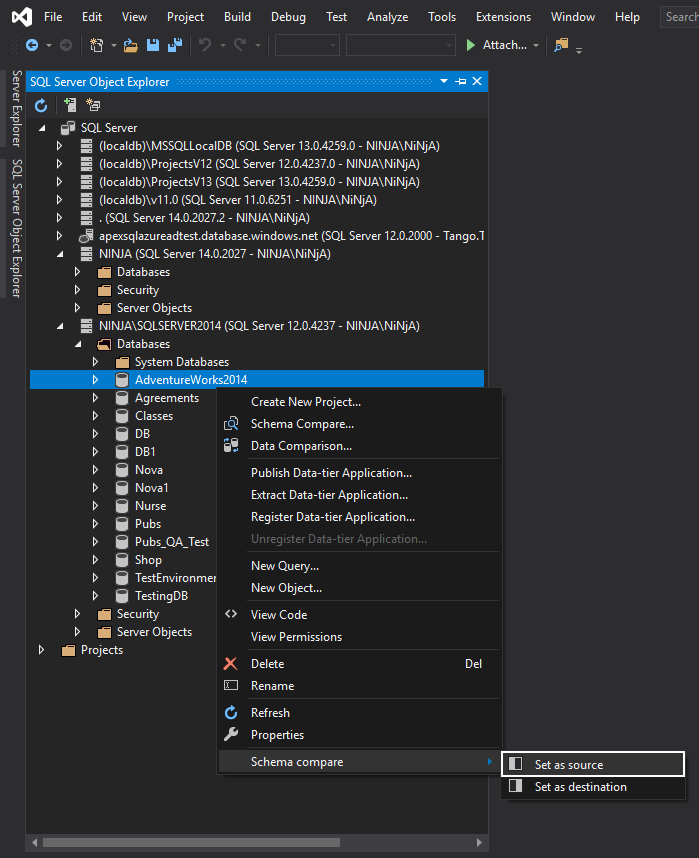Viewport: 699px width, 858px height.
Task: Click the horizontal scrollbar right arrow
Action: point(479,842)
